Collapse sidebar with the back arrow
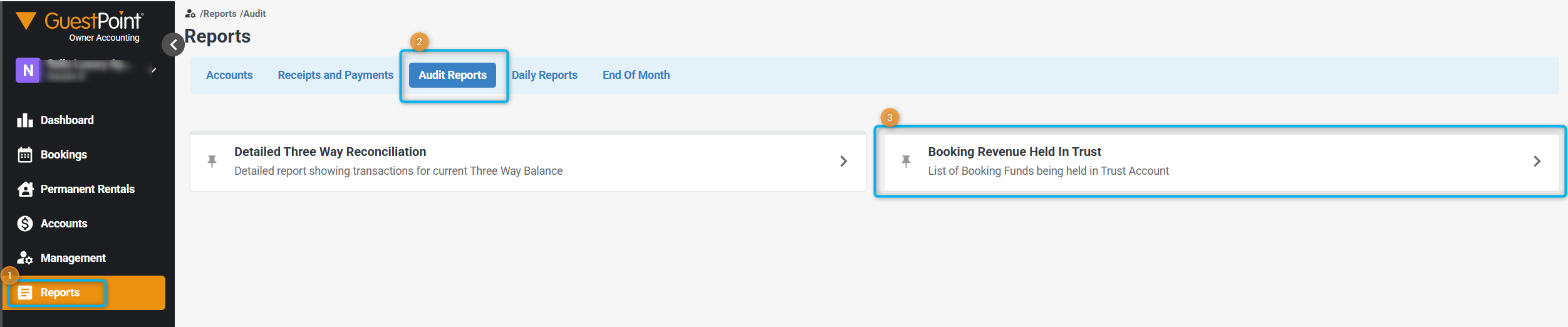This screenshot has width=1568, height=327. coord(174,44)
